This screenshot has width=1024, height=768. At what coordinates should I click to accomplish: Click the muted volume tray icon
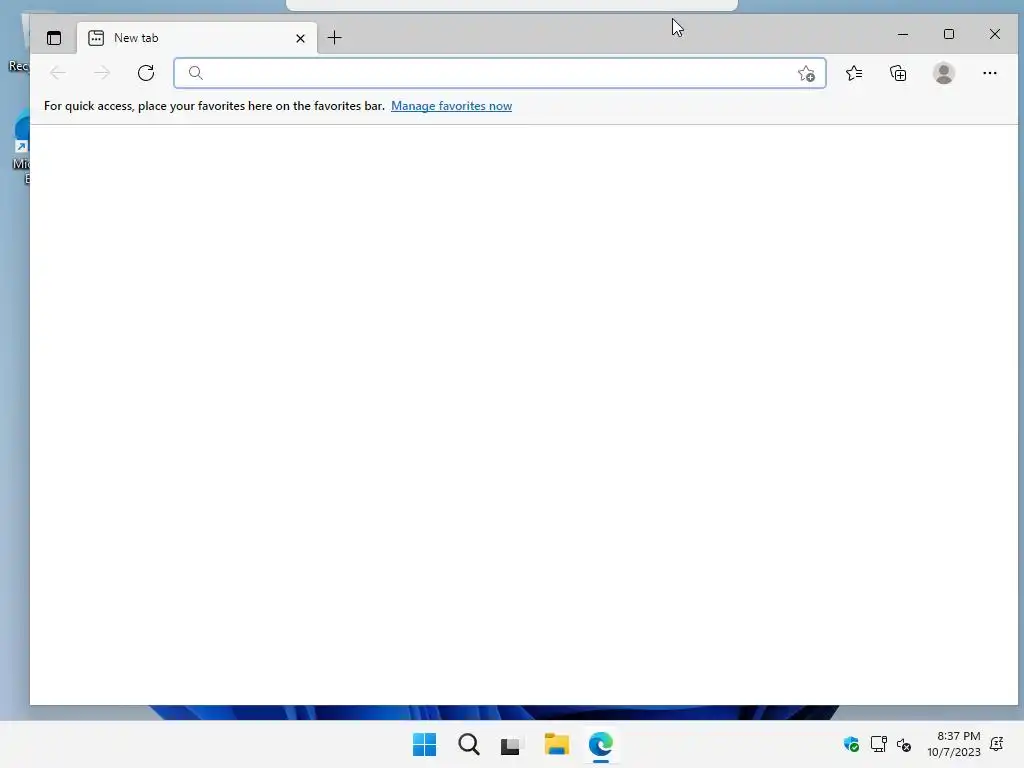tap(904, 744)
